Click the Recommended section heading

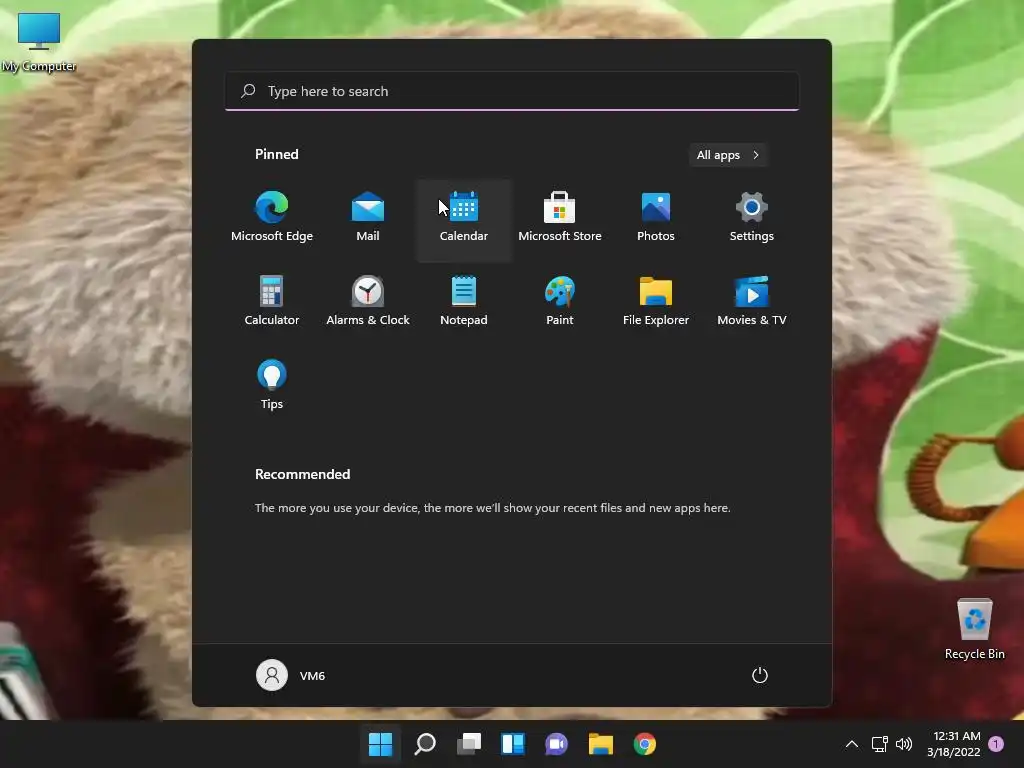point(302,474)
